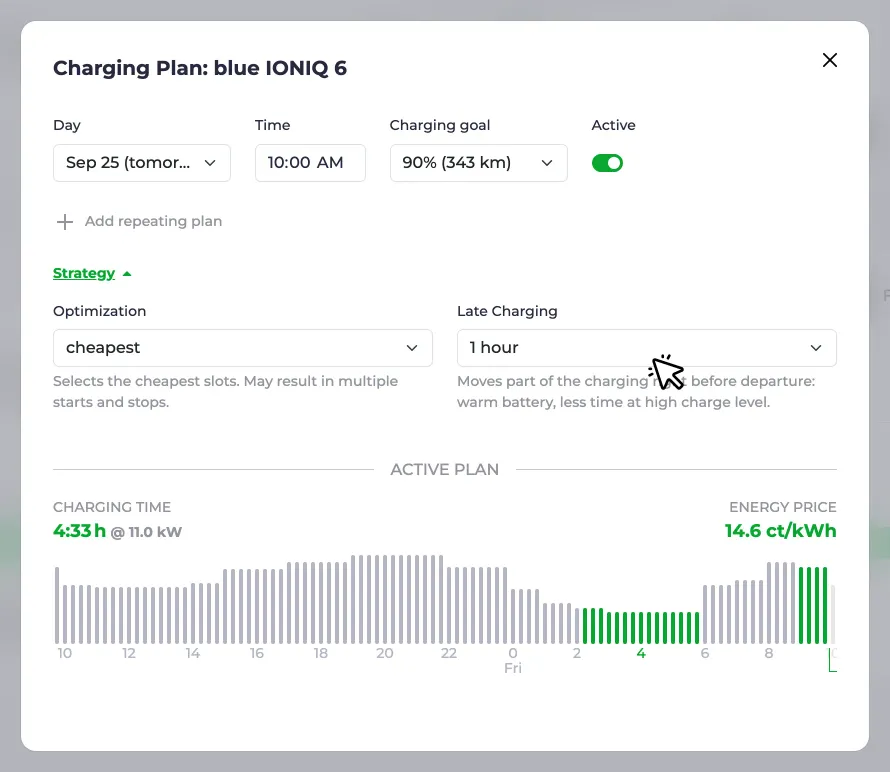The width and height of the screenshot is (890, 772).
Task: Open the Charging goal dropdown 90% (343 km)
Action: tap(478, 163)
